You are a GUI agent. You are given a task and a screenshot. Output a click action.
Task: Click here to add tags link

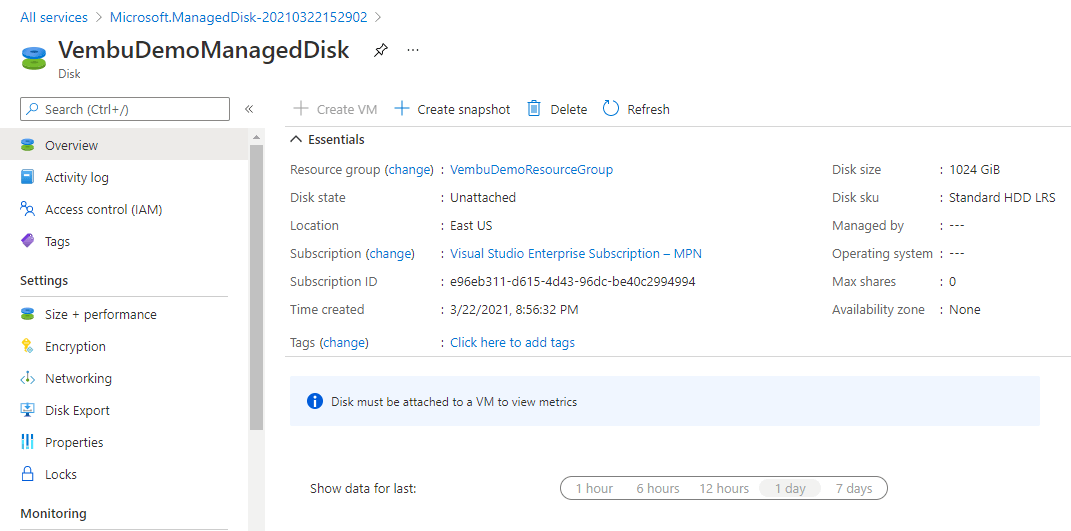(512, 342)
